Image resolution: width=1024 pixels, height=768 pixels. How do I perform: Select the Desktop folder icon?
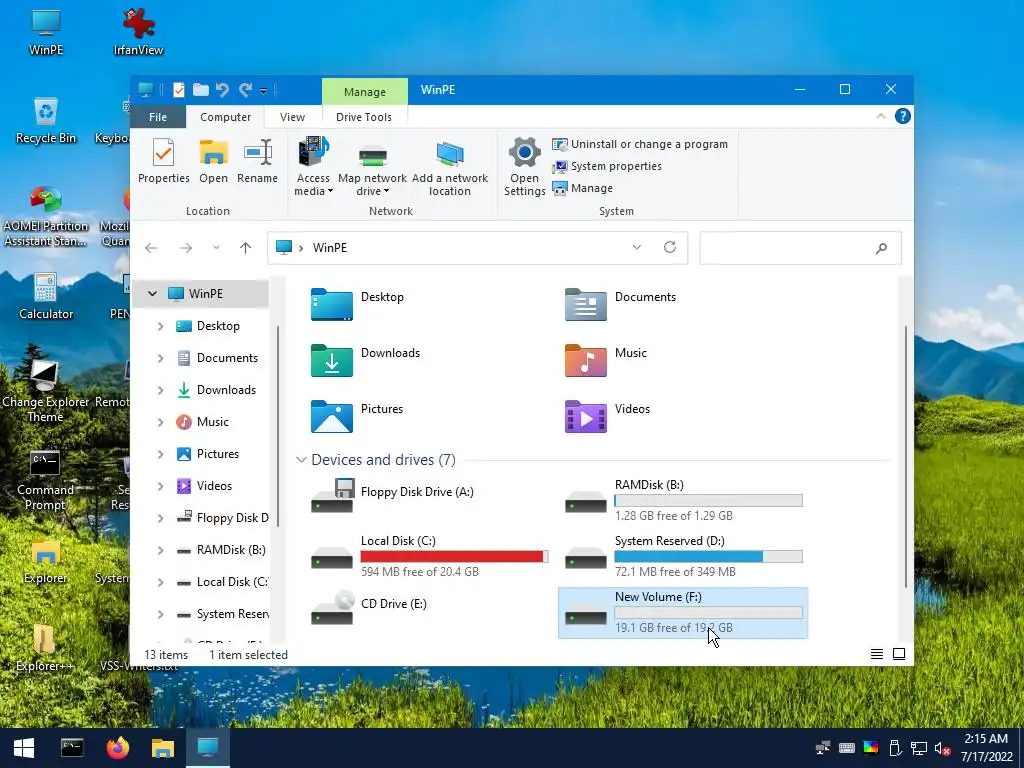(x=332, y=304)
